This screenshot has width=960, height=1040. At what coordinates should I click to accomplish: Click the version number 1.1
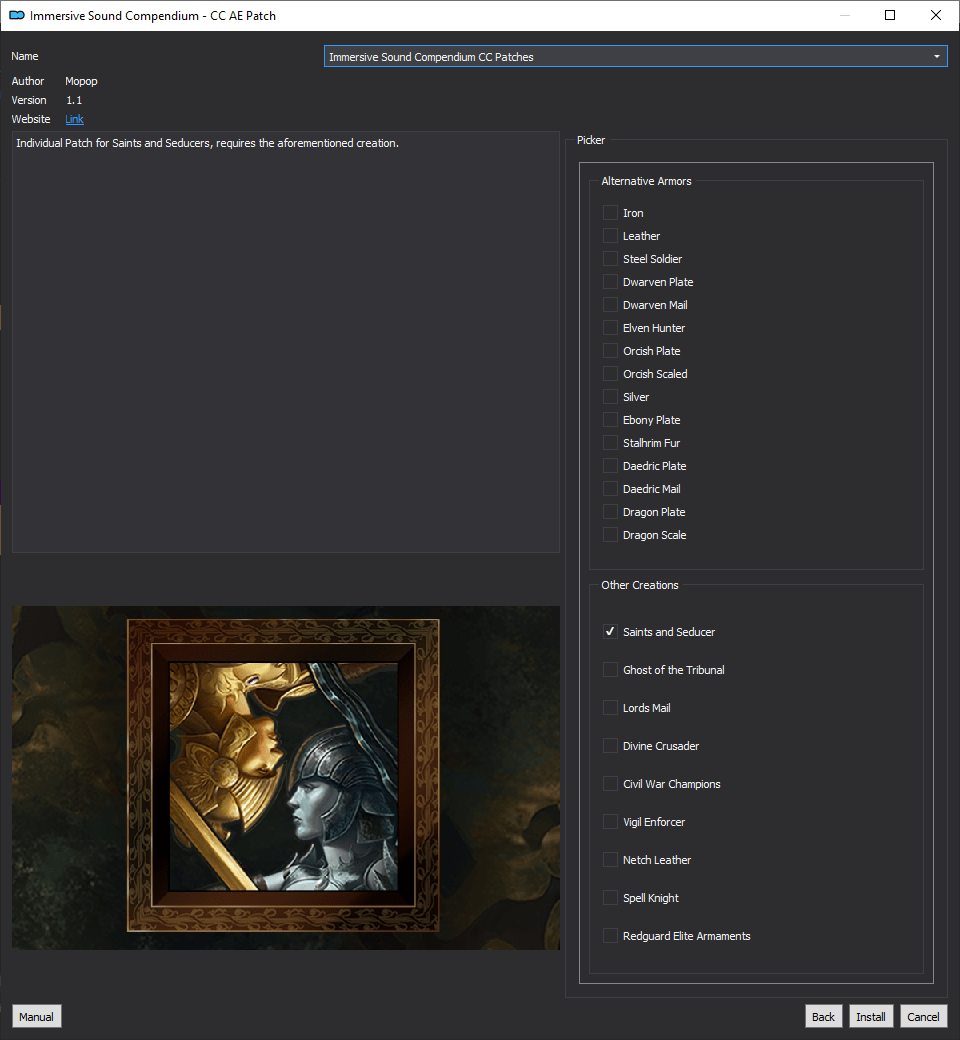[74, 100]
